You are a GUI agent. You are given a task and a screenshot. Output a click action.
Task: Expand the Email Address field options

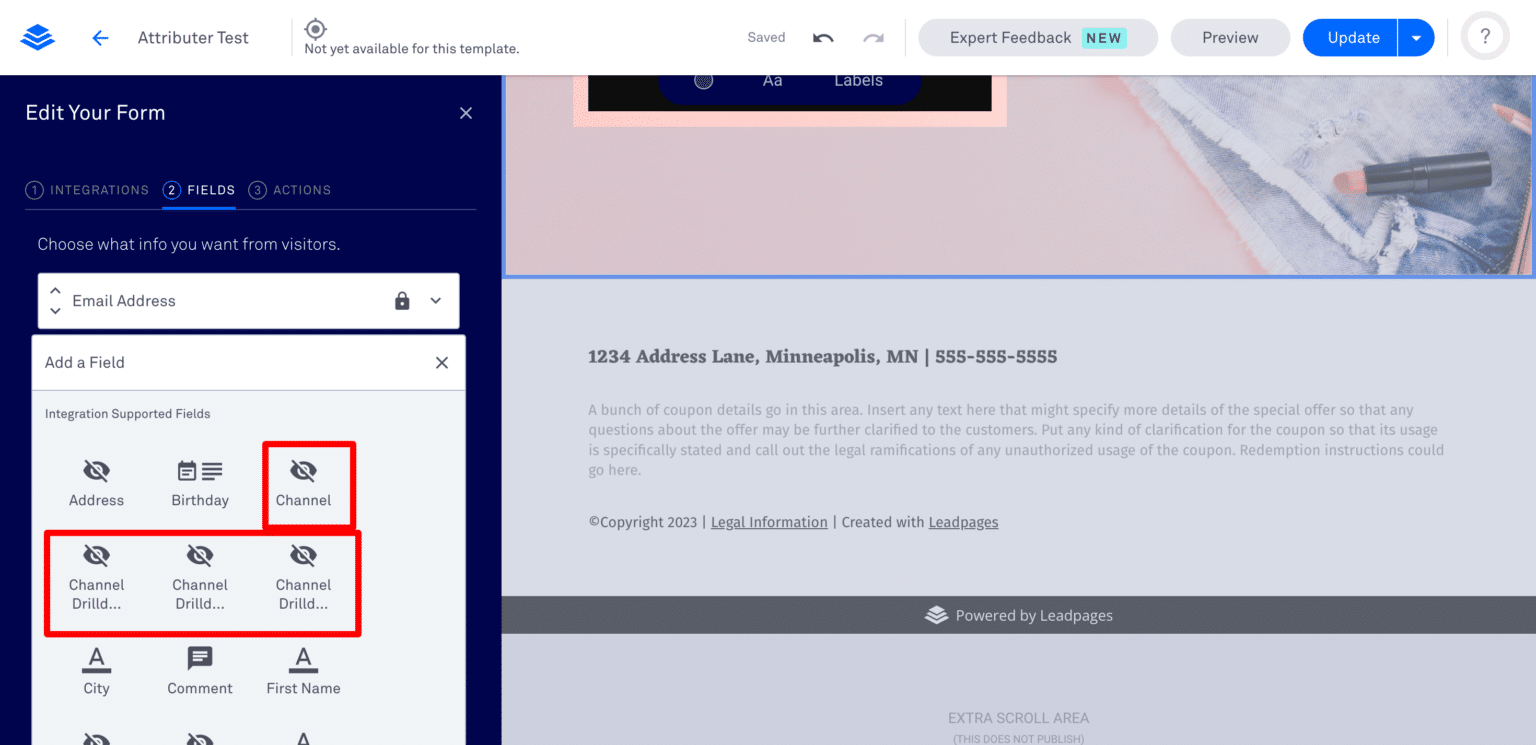click(x=436, y=301)
